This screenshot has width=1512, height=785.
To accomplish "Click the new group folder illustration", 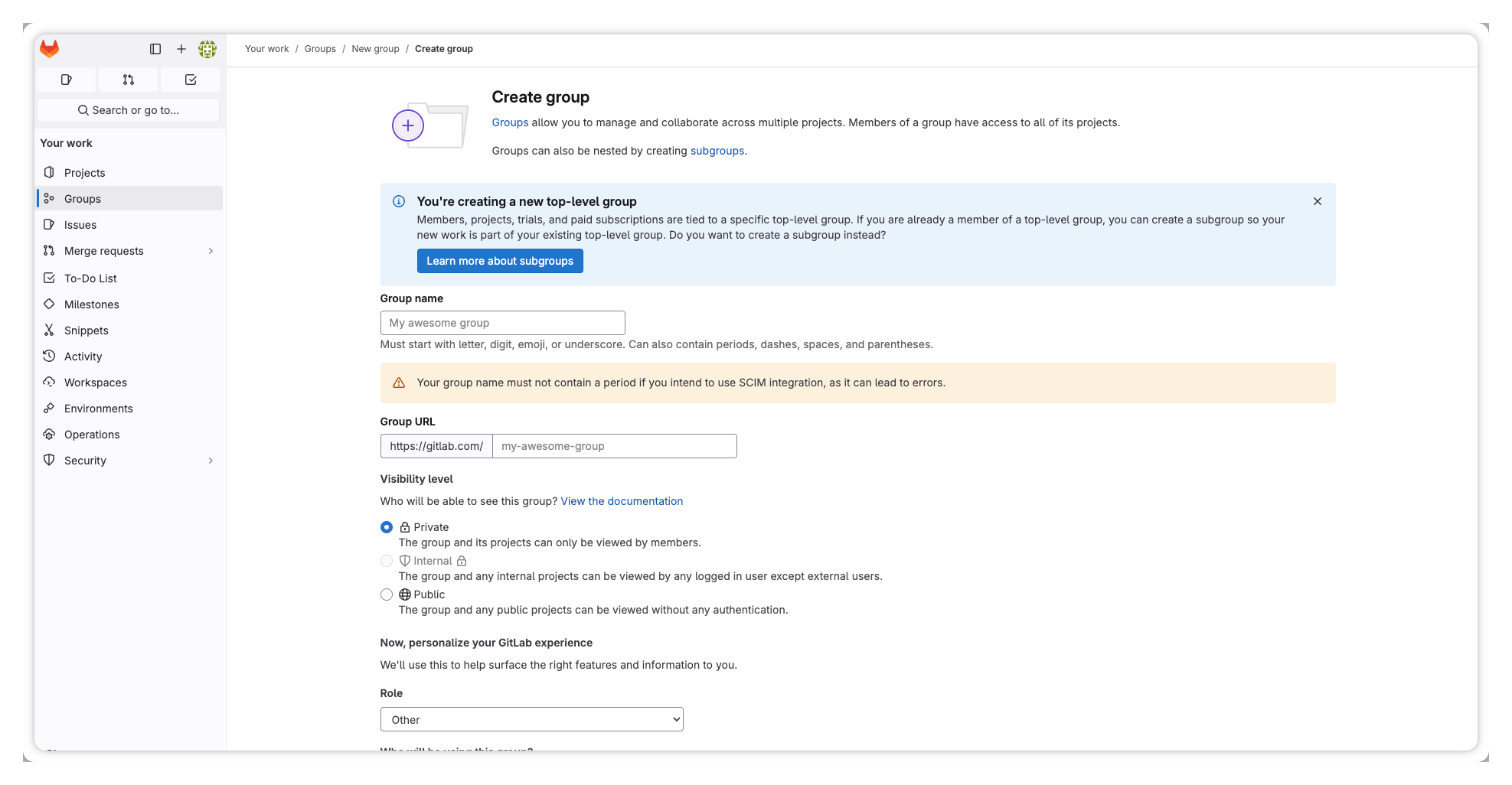I will 430,125.
